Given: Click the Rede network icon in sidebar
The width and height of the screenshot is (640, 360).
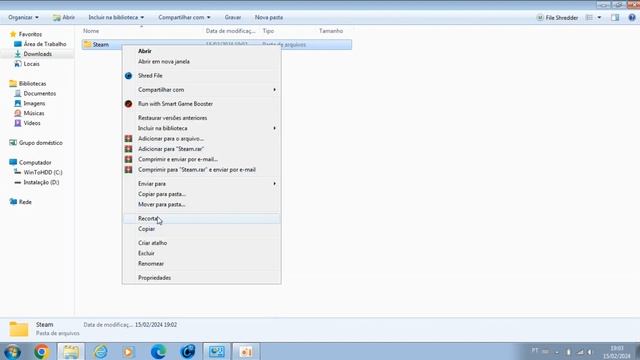Looking at the screenshot, I should tap(13, 202).
